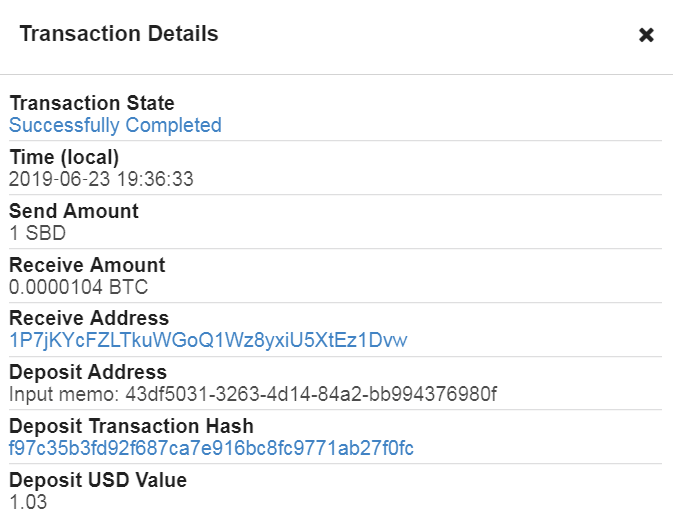This screenshot has height=514, width=673.
Task: Click the Successfully Completed status text
Action: pyautogui.click(x=115, y=125)
